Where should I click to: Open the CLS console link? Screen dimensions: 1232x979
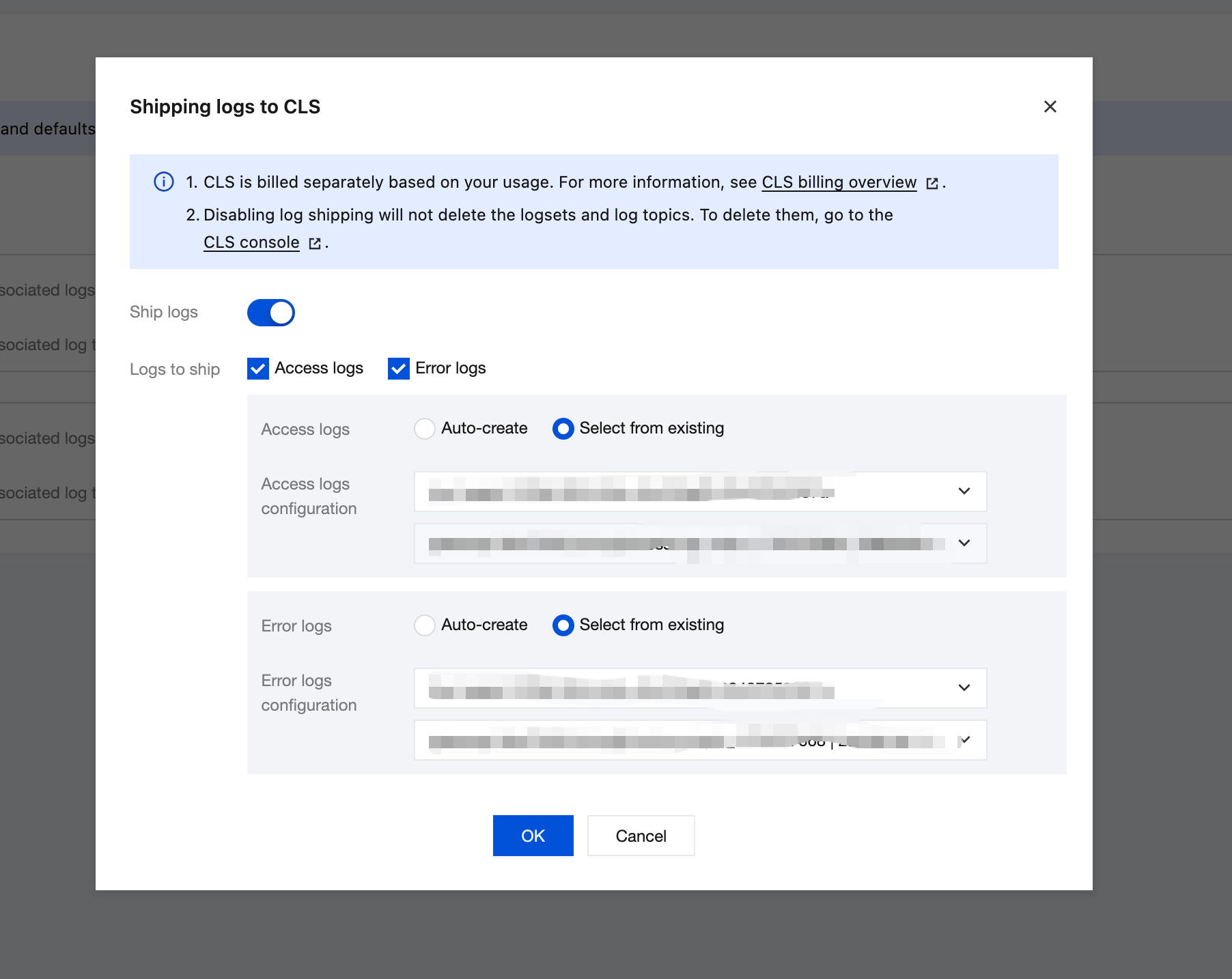click(x=251, y=242)
